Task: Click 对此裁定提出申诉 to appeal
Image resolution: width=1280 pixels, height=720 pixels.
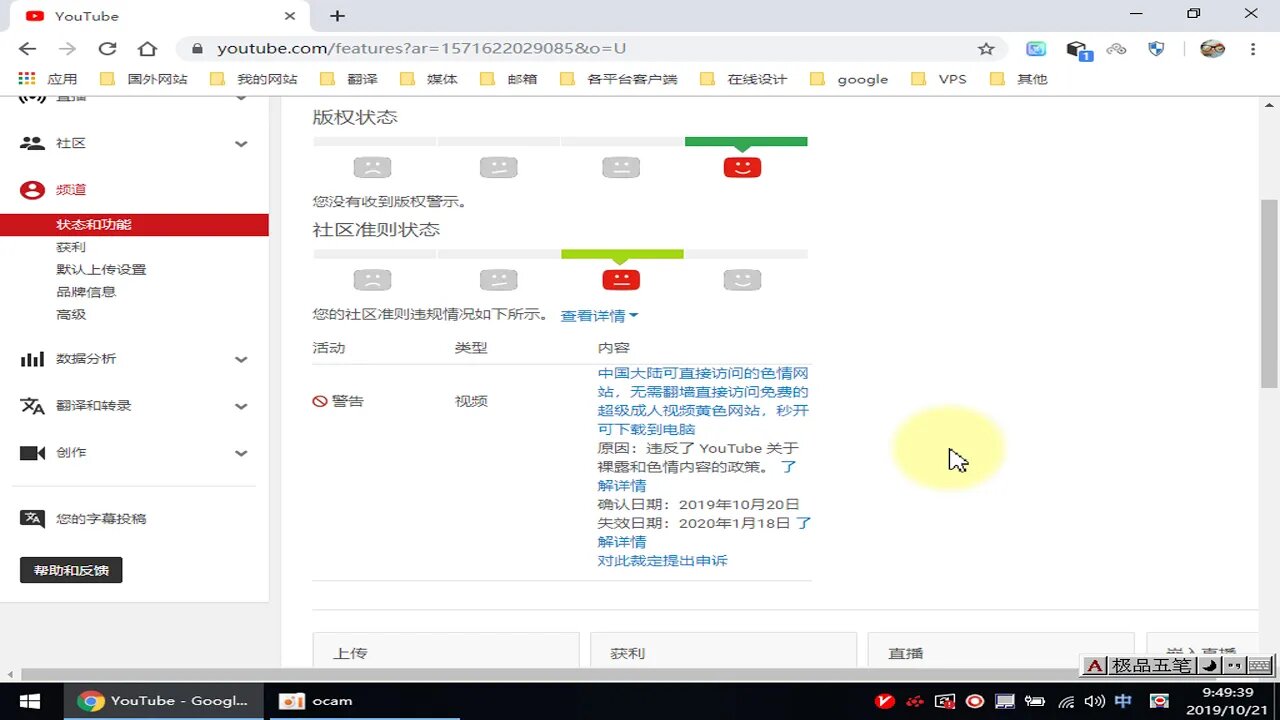Action: click(x=662, y=561)
